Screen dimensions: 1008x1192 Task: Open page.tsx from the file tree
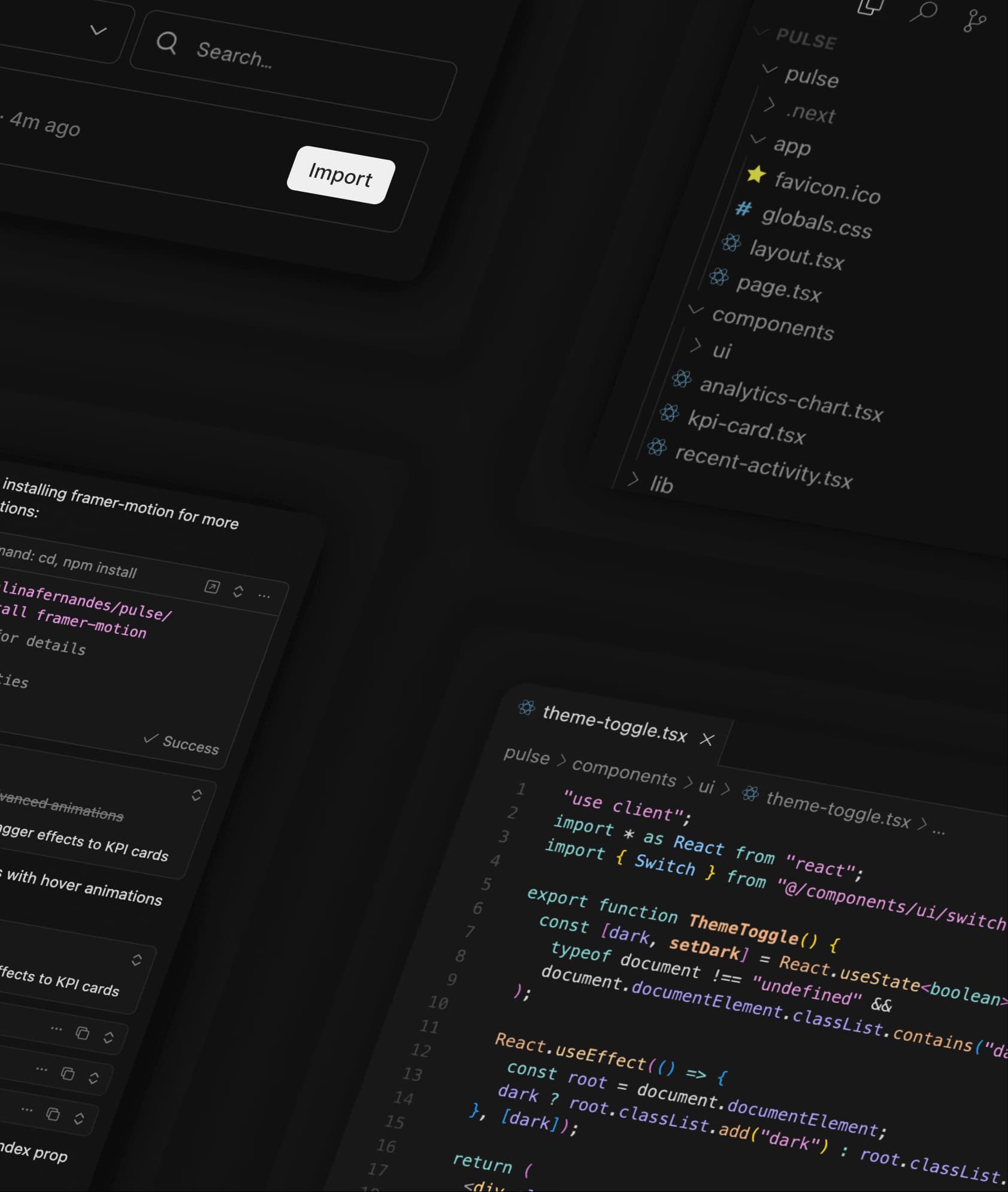[x=779, y=288]
